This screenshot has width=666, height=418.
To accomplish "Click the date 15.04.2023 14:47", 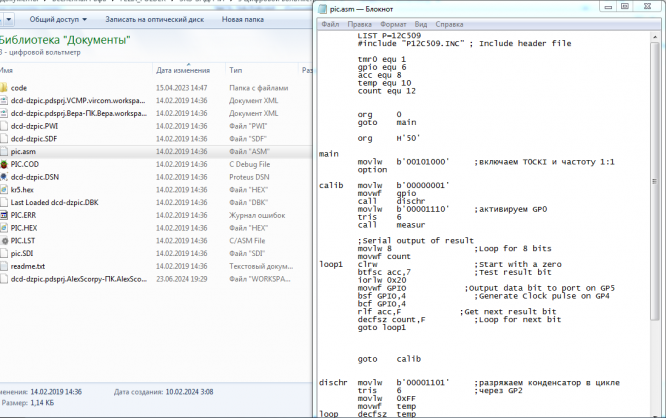I will (181, 88).
